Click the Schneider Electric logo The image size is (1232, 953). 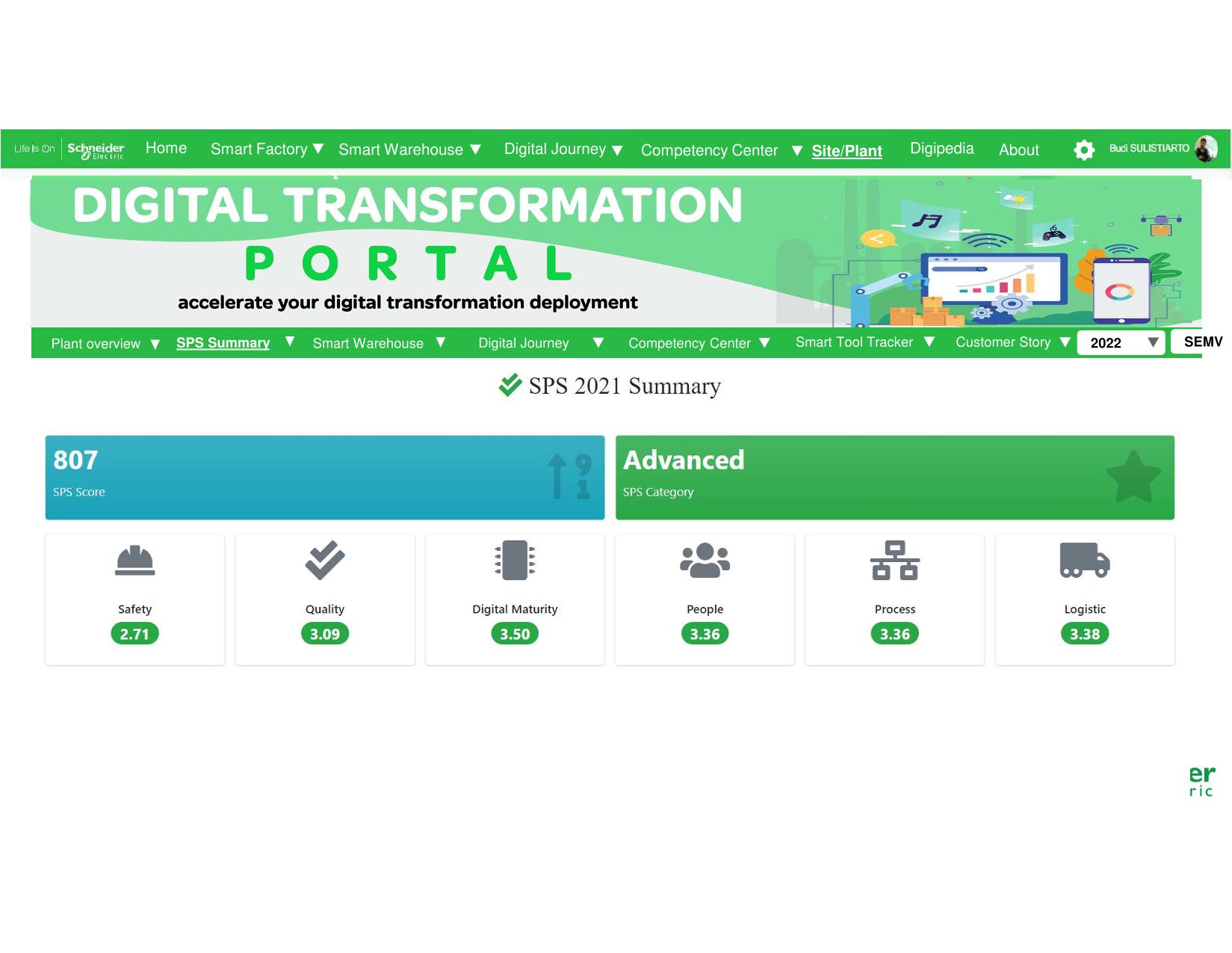tap(96, 149)
